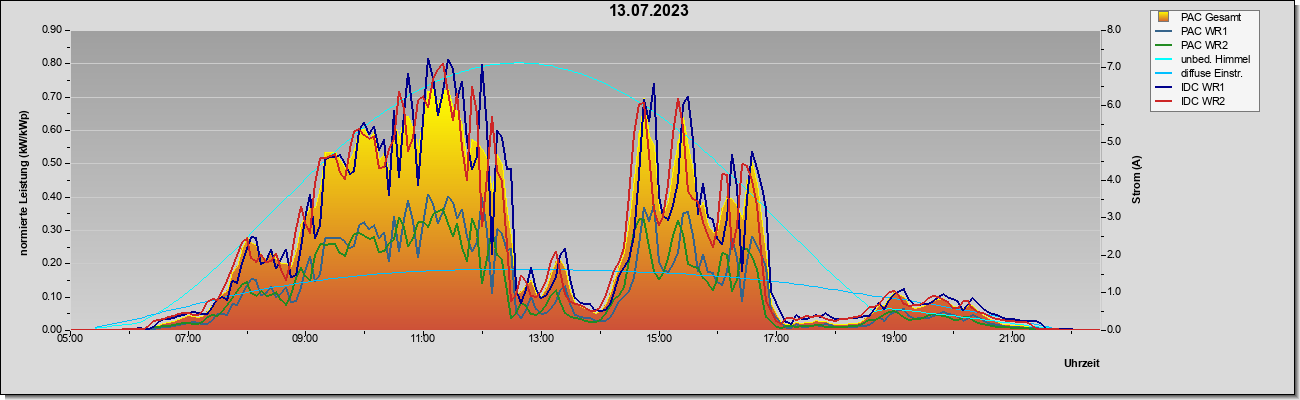Click the 13:00 time axis label
Image resolution: width=1300 pixels, height=400 pixels.
tap(541, 340)
